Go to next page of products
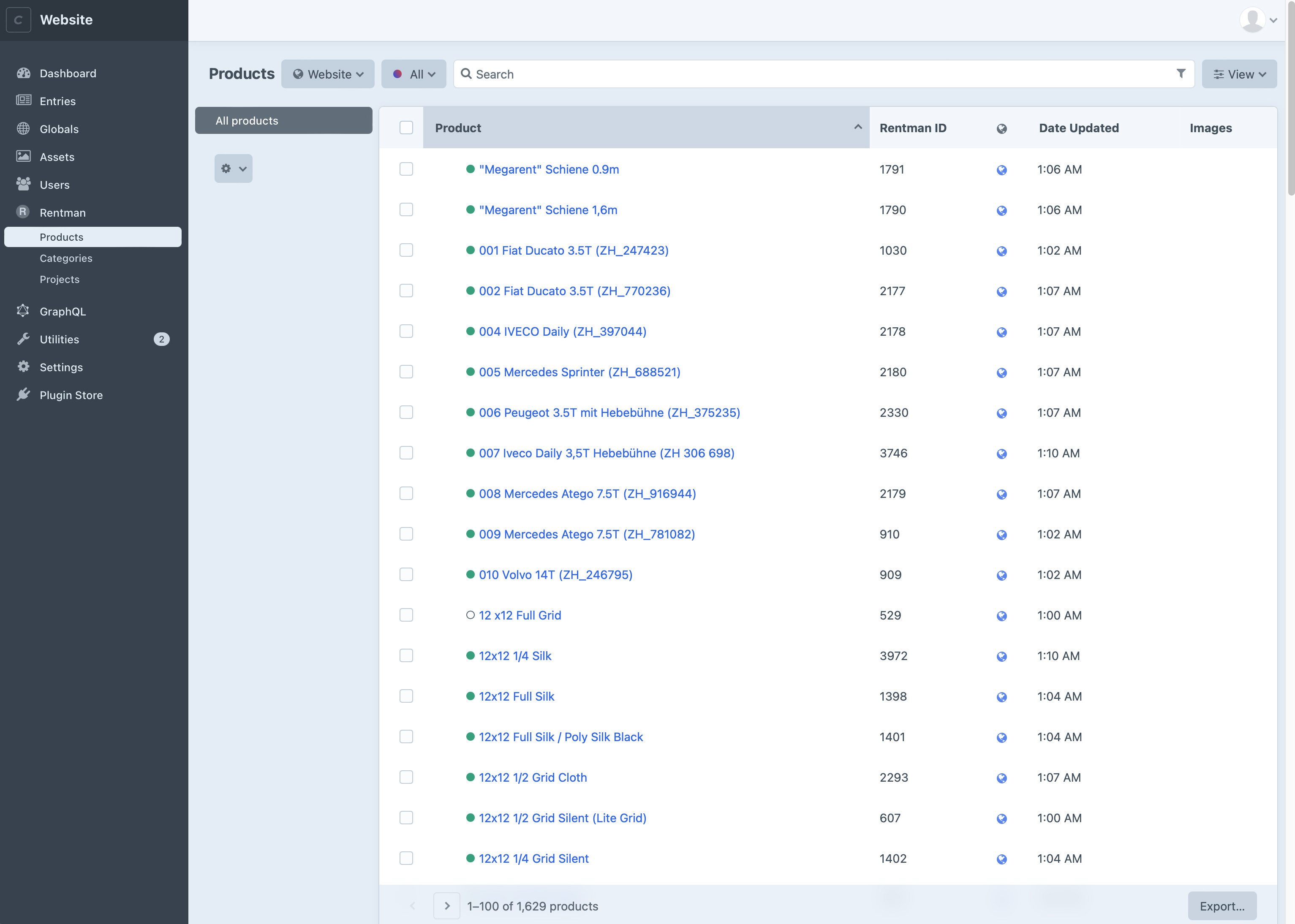The width and height of the screenshot is (1295, 924). click(446, 906)
